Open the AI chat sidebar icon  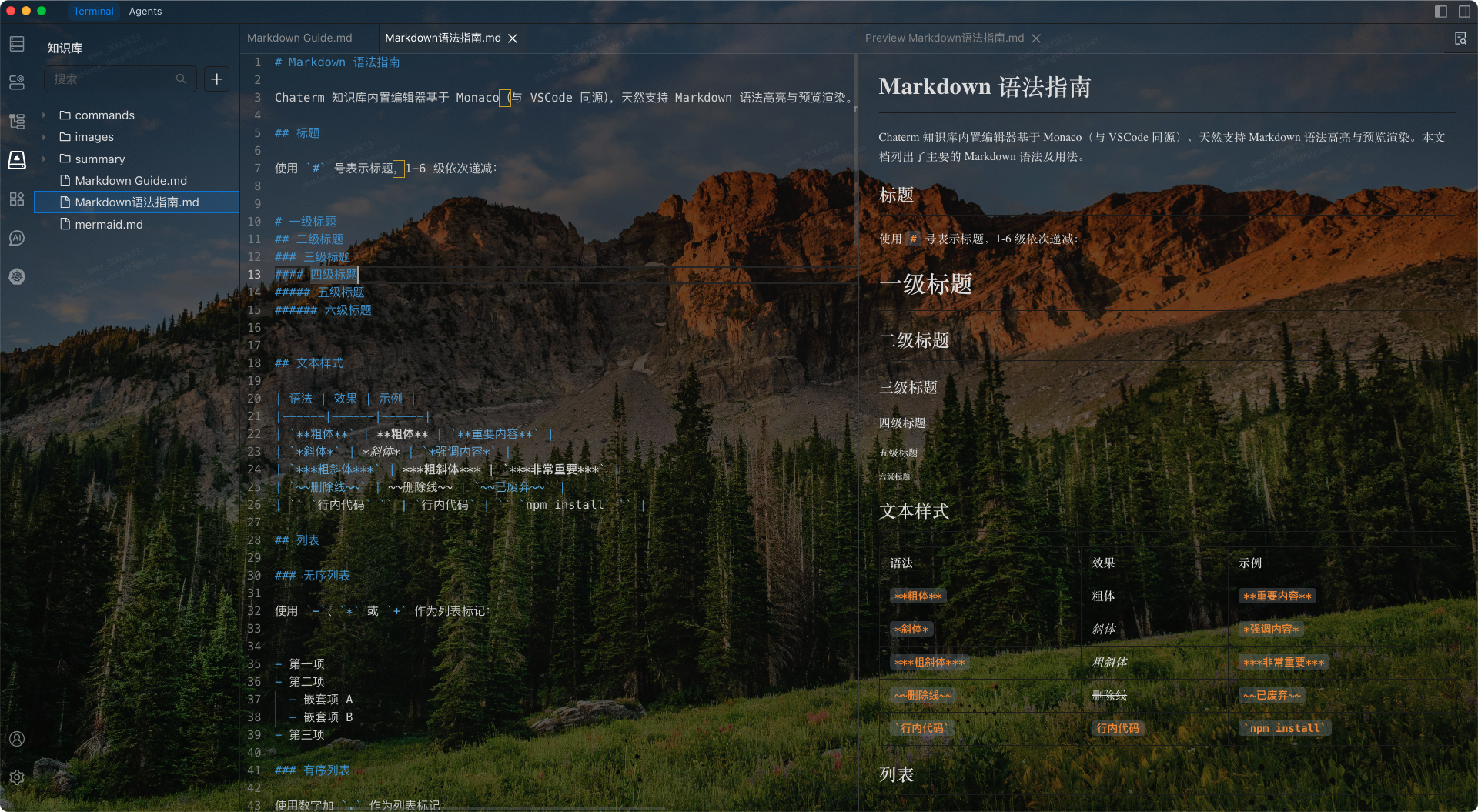[17, 238]
